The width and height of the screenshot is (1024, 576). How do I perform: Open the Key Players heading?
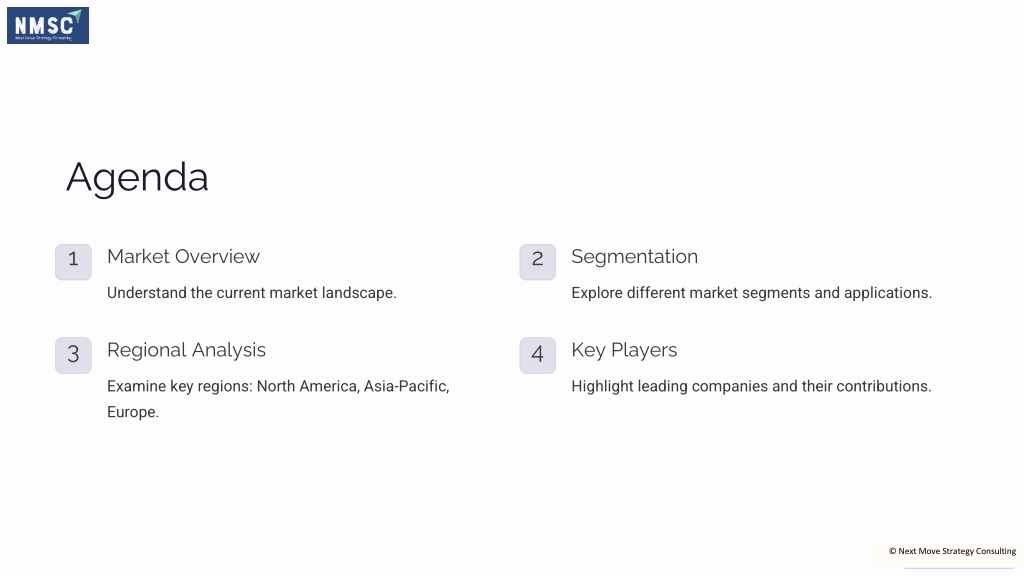tap(624, 350)
